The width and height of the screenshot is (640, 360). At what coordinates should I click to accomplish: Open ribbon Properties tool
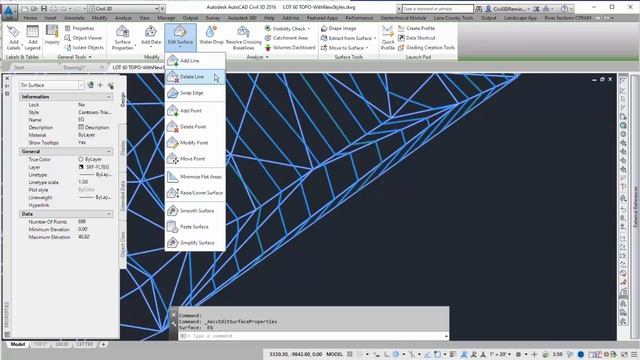click(80, 28)
